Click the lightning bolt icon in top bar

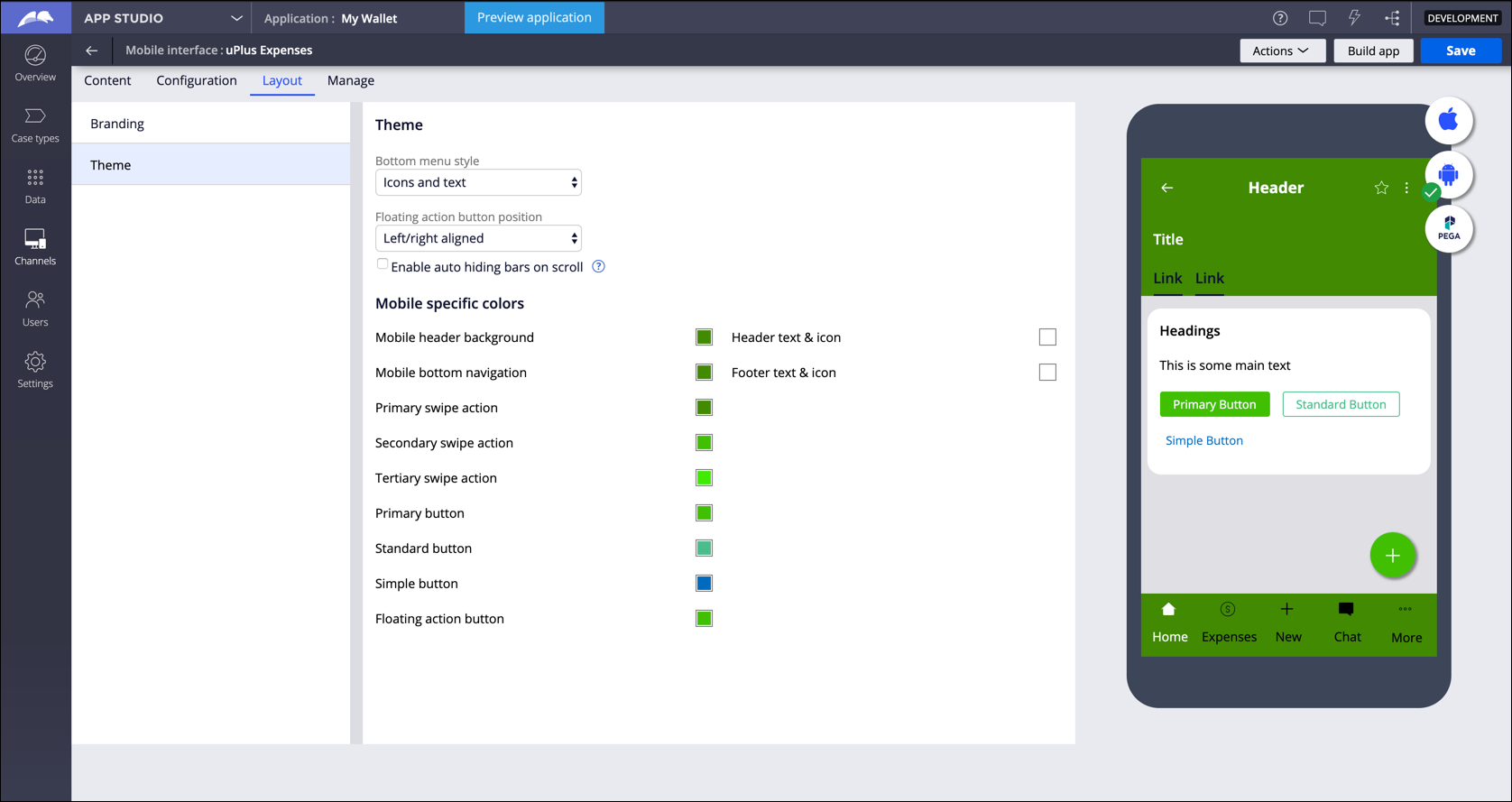[x=1354, y=18]
